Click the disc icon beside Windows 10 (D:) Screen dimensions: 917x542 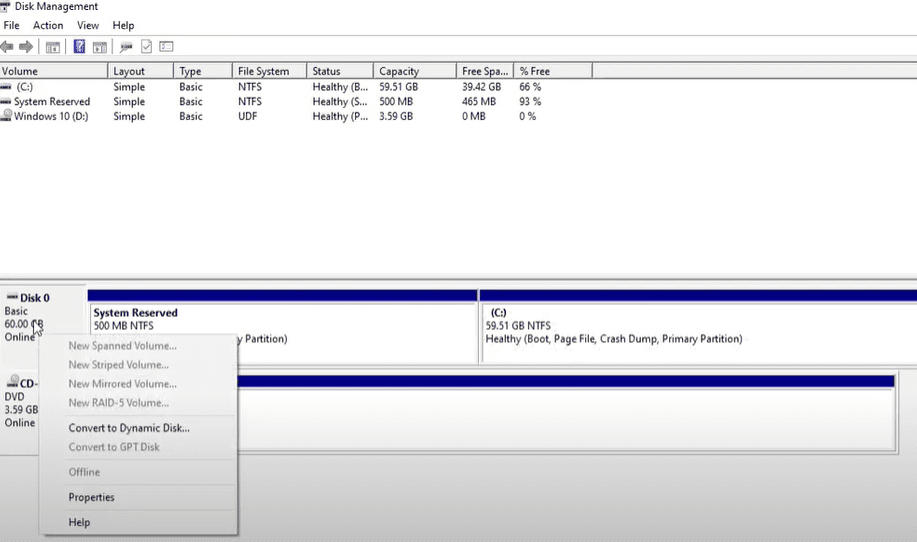(7, 116)
